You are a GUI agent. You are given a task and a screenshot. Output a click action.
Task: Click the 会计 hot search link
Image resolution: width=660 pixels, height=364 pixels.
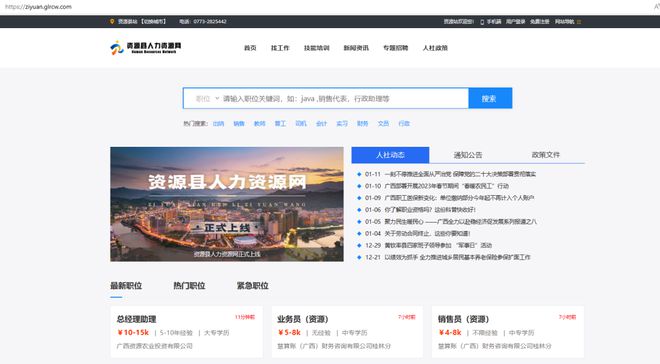click(321, 124)
